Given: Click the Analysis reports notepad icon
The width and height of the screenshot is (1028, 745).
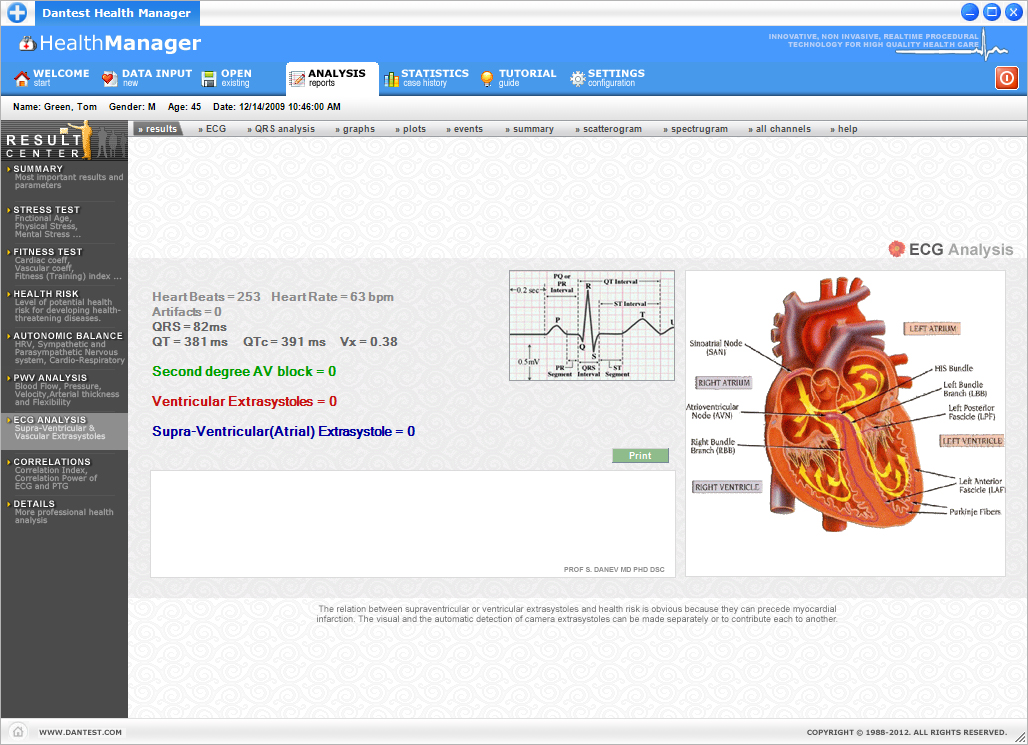Looking at the screenshot, I should coord(296,79).
